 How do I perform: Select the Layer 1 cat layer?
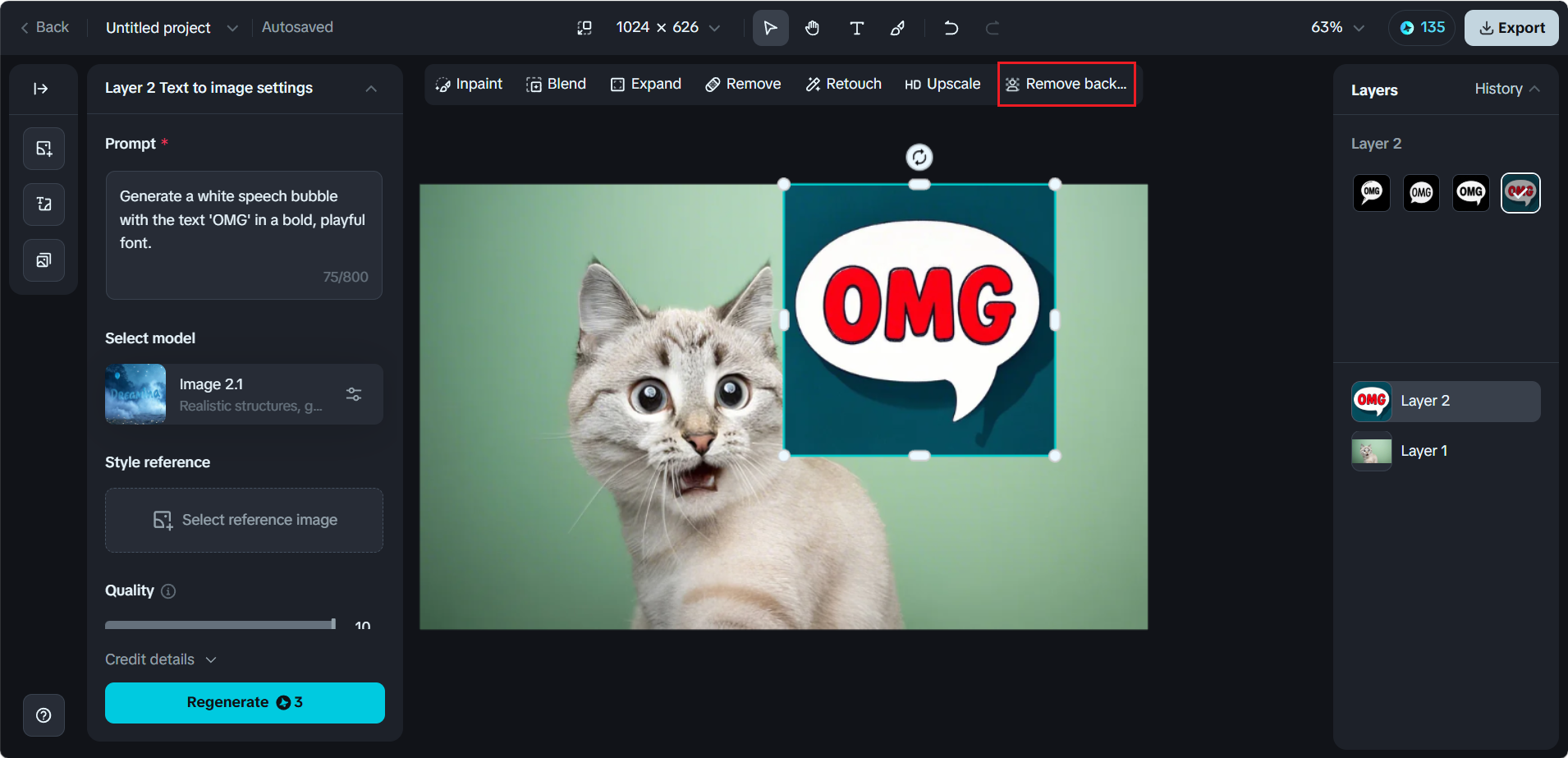click(x=1446, y=451)
